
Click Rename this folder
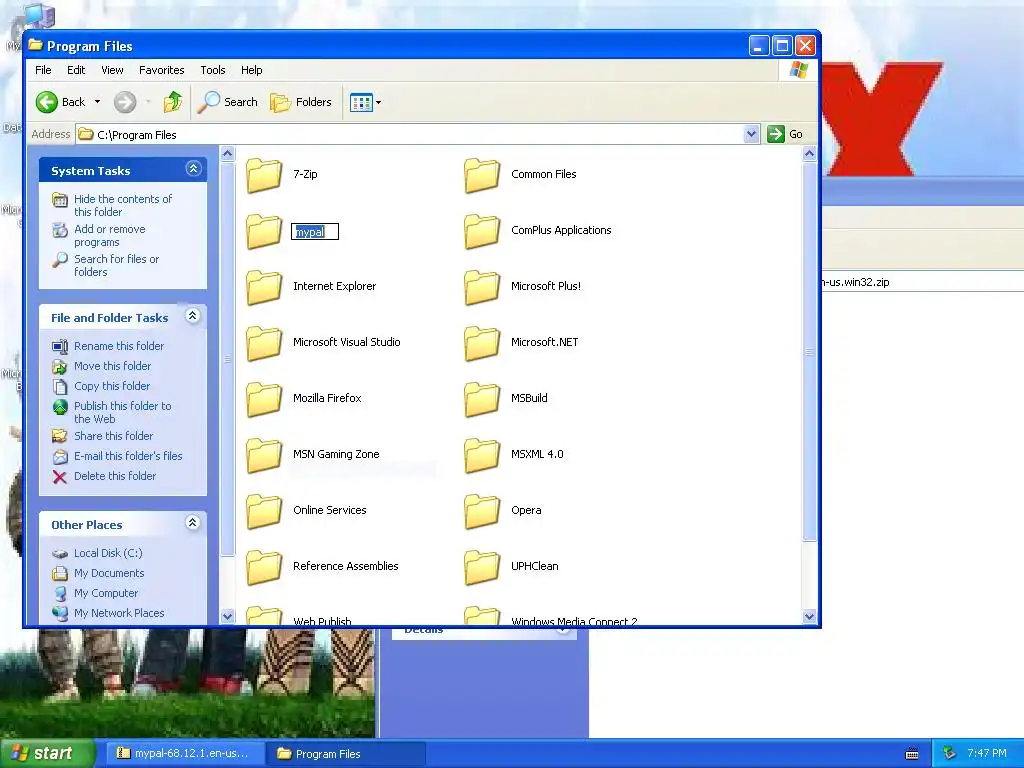(x=118, y=346)
